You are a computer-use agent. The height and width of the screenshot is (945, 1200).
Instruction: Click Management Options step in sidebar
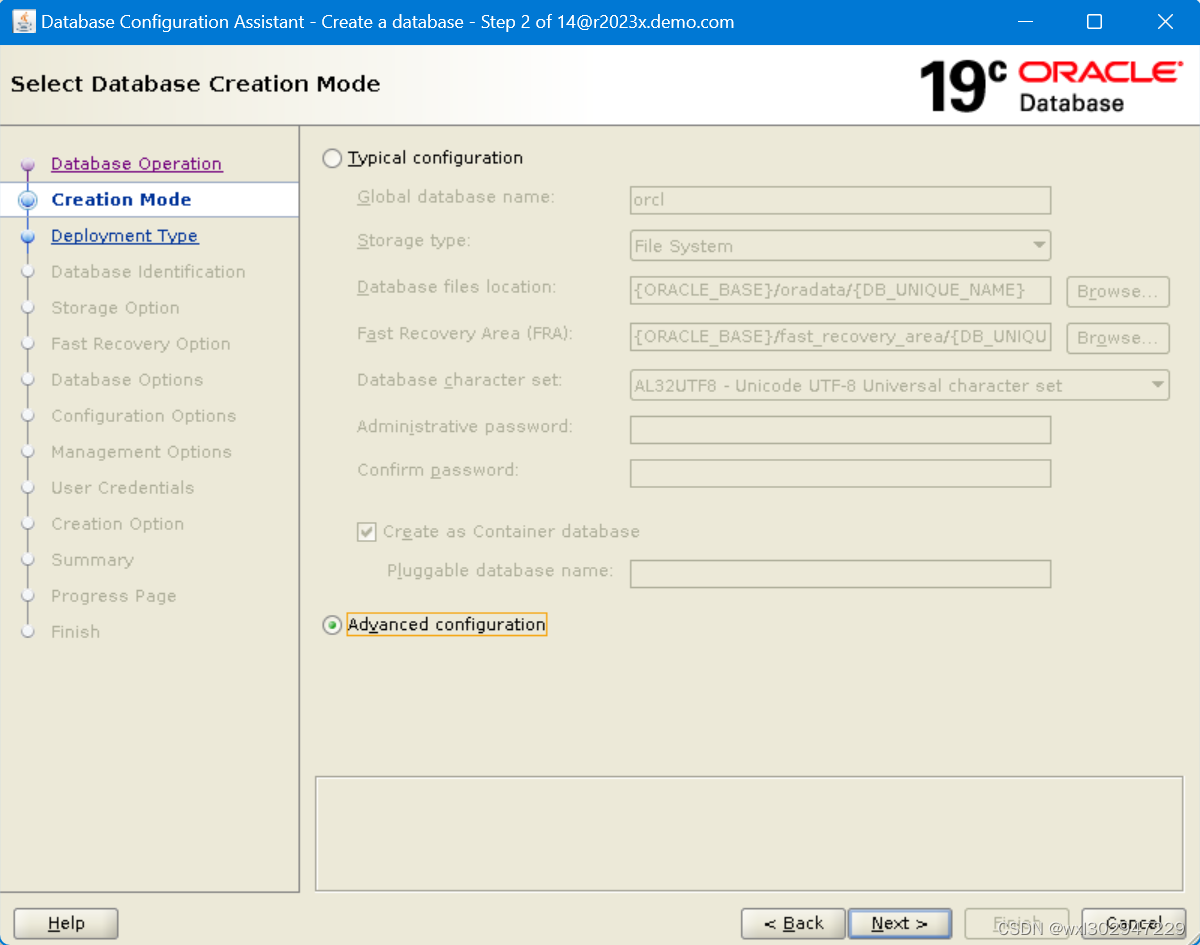pyautogui.click(x=141, y=452)
